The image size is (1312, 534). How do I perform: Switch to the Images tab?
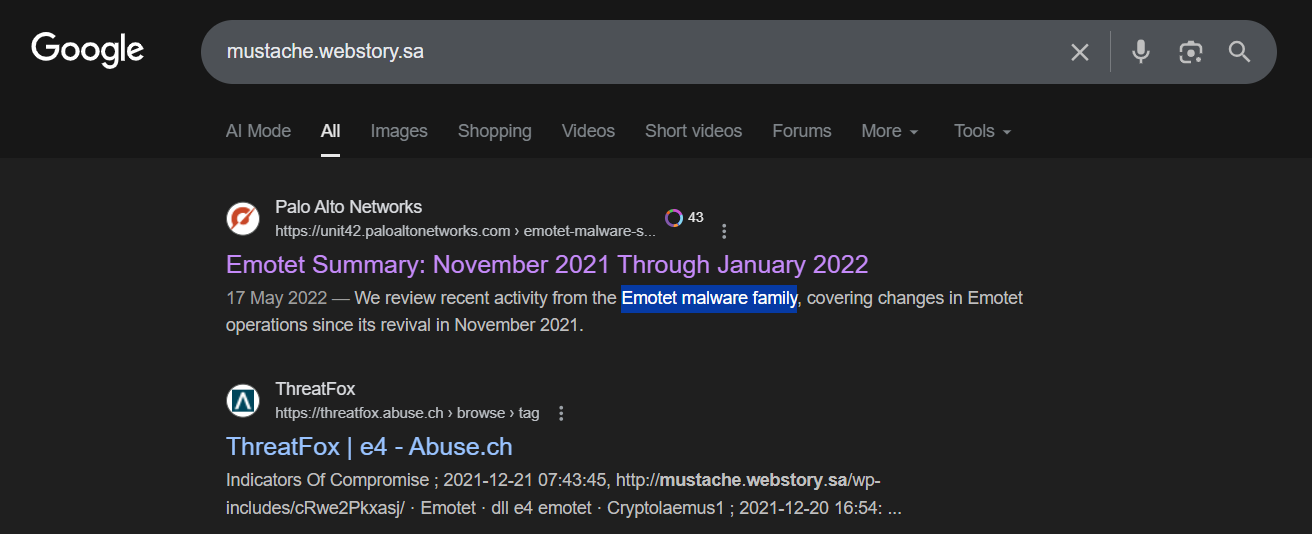(x=399, y=131)
